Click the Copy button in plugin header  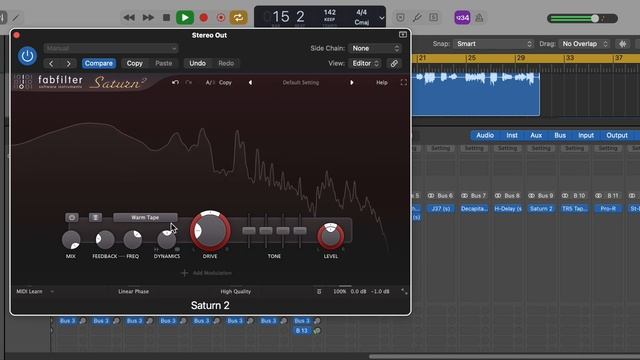coord(134,63)
